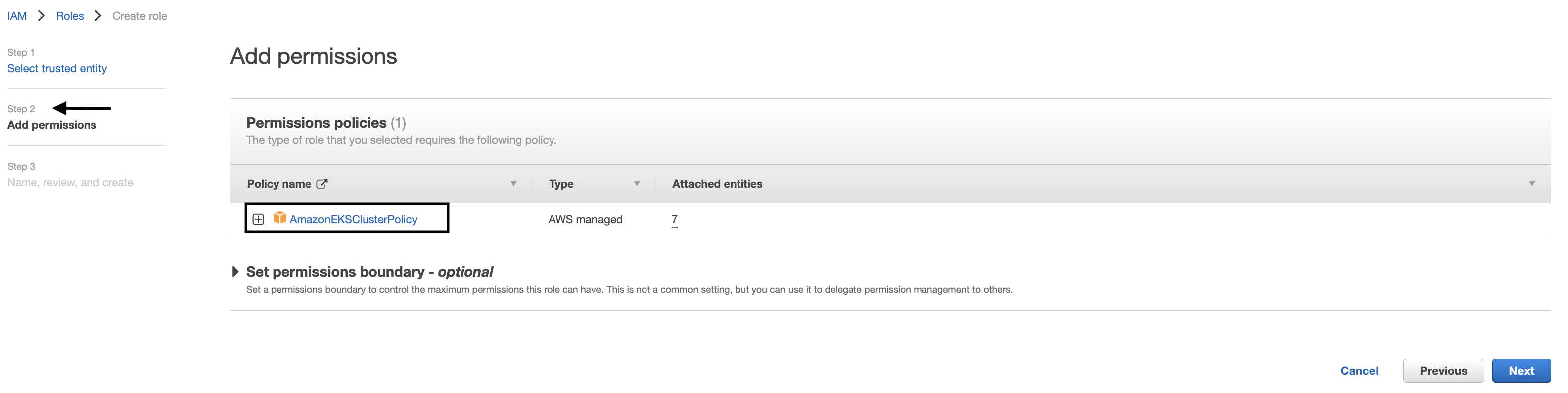Click the Policy name column header

coord(279,184)
